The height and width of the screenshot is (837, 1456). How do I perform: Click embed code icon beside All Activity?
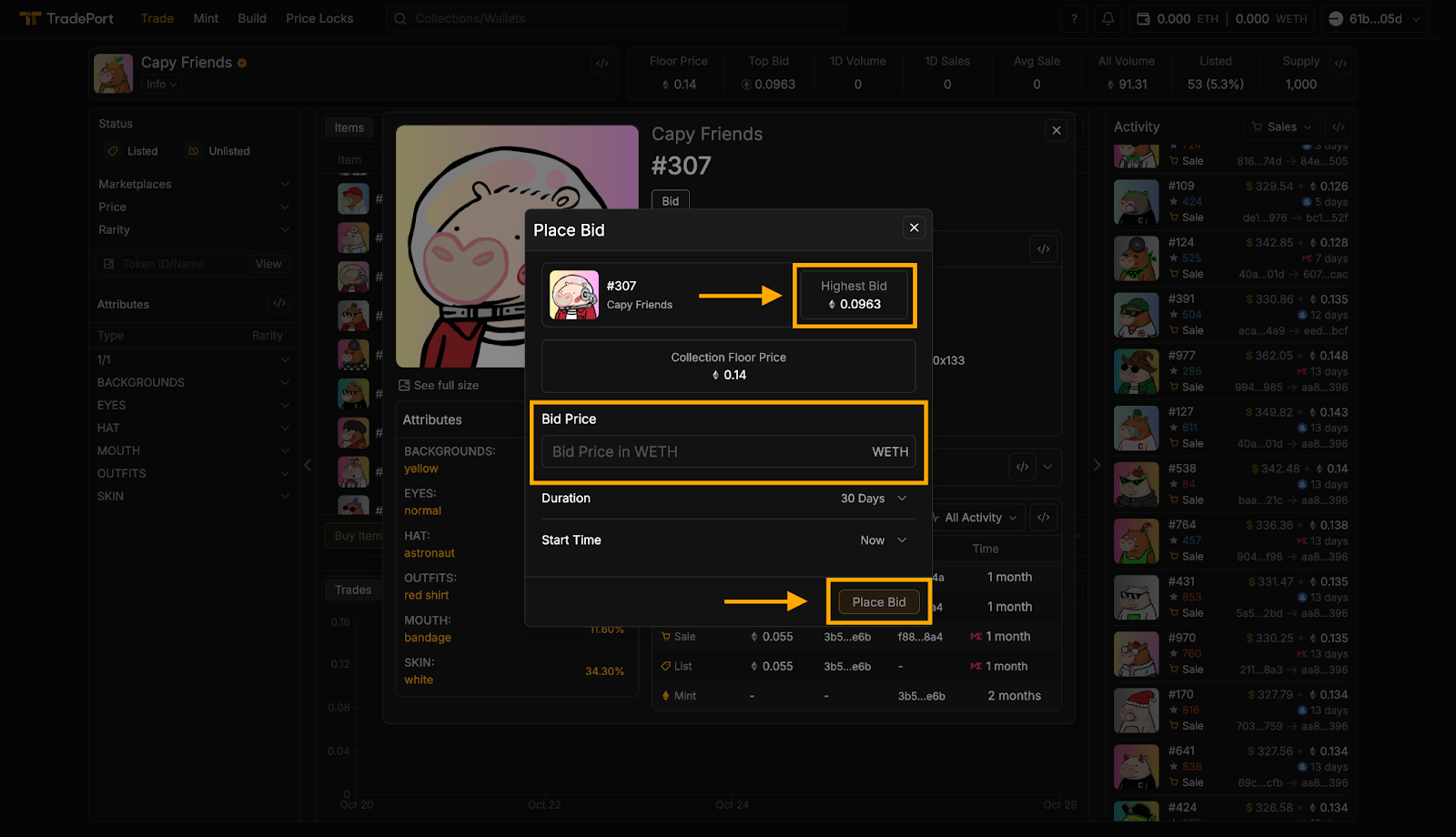(x=1044, y=518)
